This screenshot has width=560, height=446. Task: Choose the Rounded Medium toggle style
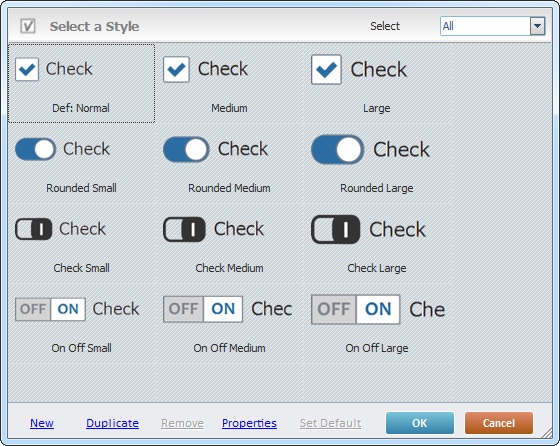point(229,164)
